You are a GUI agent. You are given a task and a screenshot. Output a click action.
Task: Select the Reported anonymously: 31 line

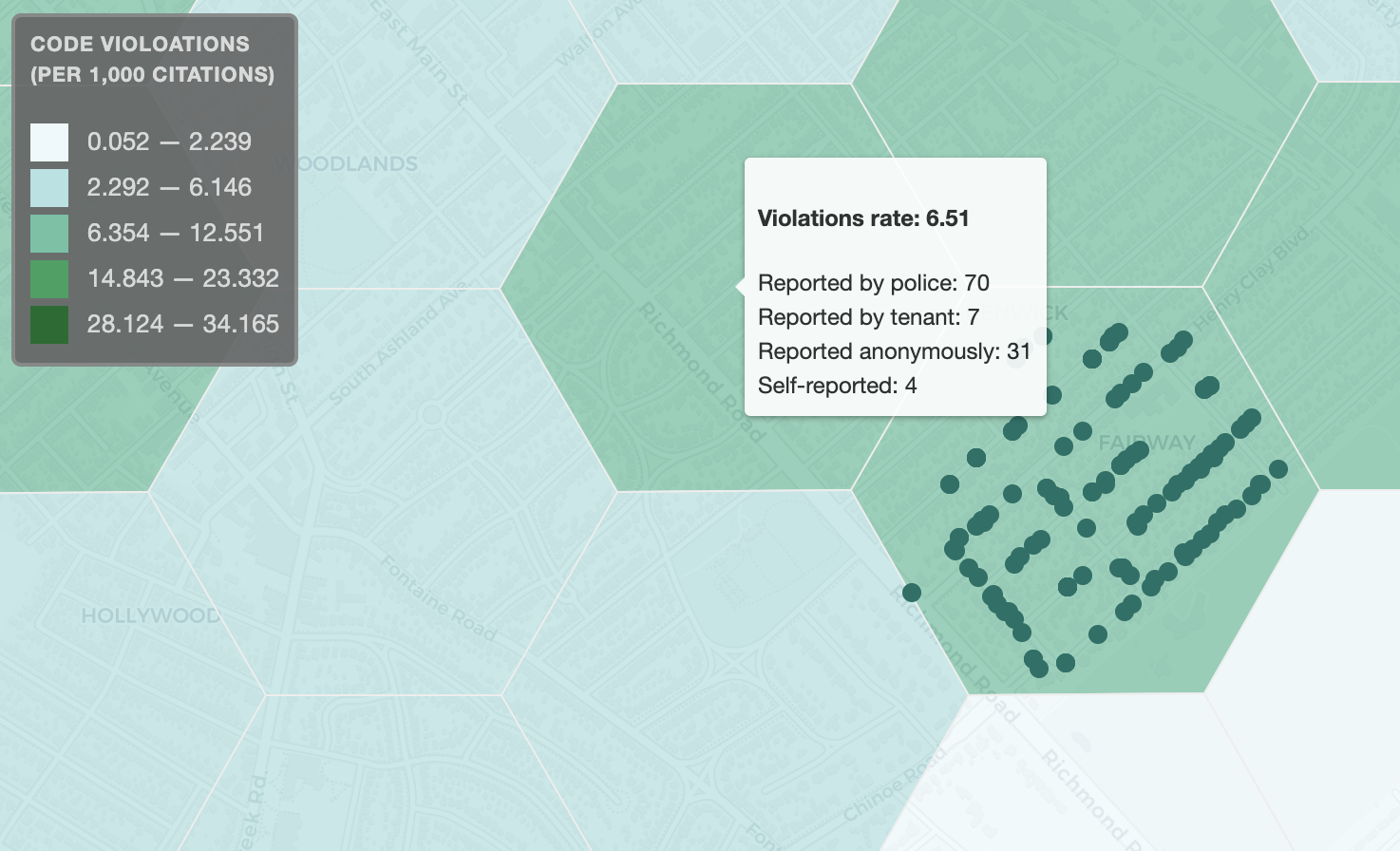tap(894, 351)
